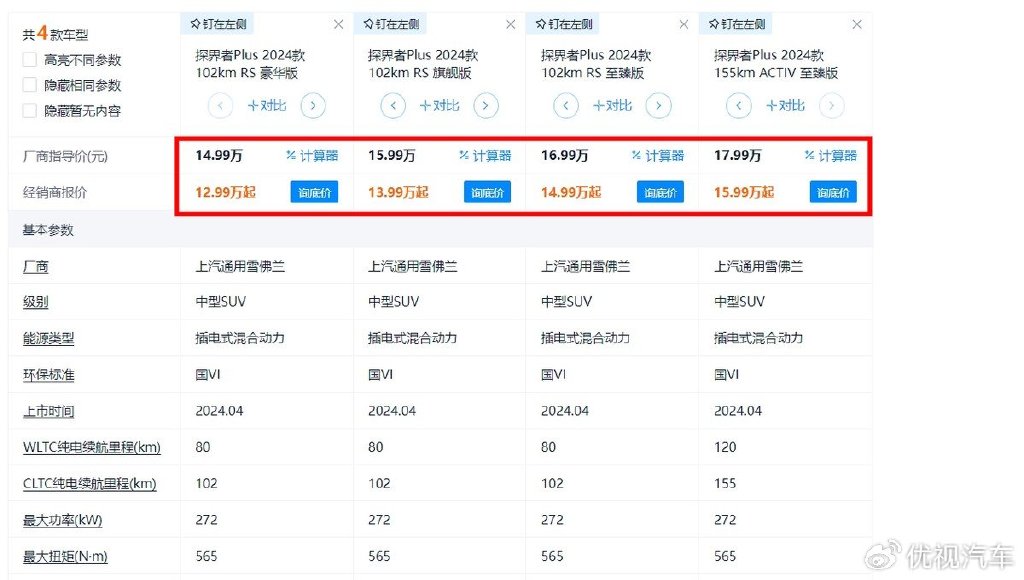Click the 17.99万 manufacturer guide price
This screenshot has width=1024, height=580.
click(x=737, y=155)
